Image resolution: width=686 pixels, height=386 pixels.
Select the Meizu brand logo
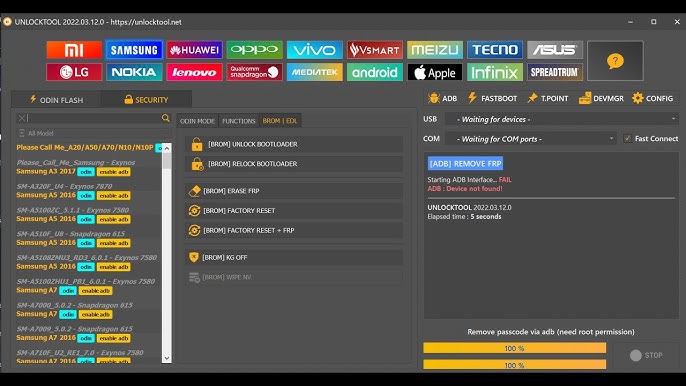pyautogui.click(x=434, y=50)
